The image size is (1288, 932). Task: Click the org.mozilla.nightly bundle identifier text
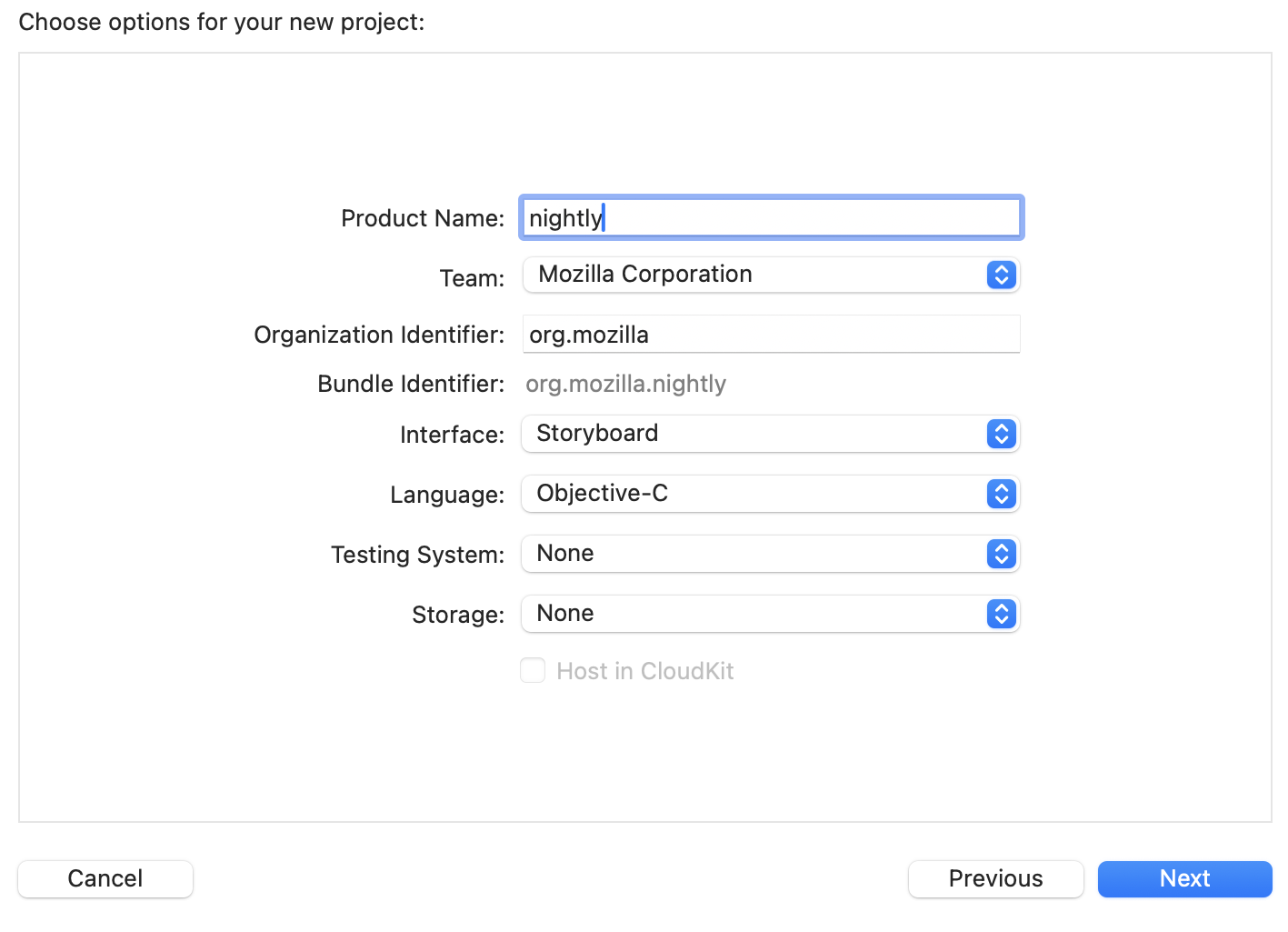pyautogui.click(x=625, y=384)
